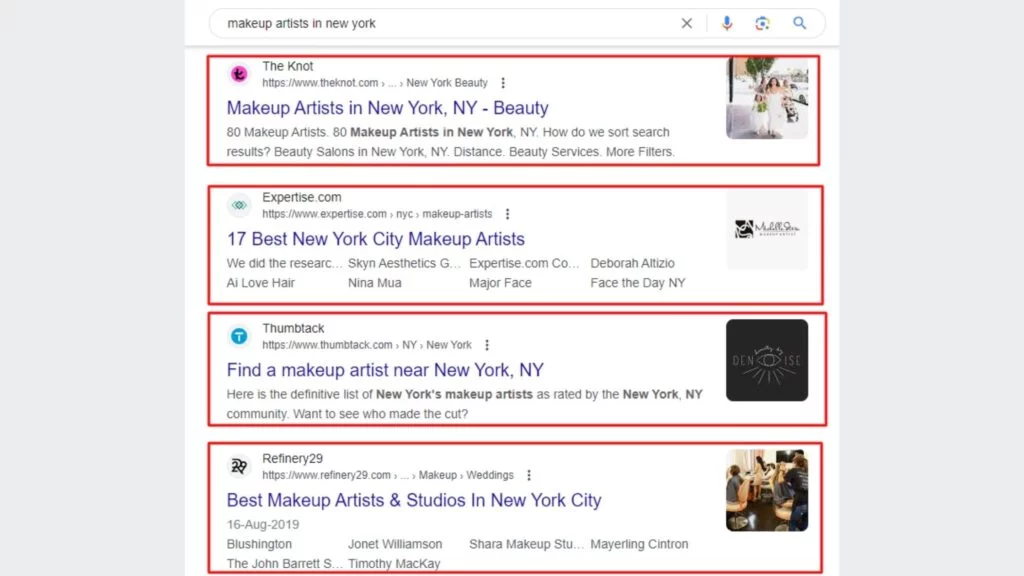Click 'Mayerling Cintron' sitelink

point(639,544)
